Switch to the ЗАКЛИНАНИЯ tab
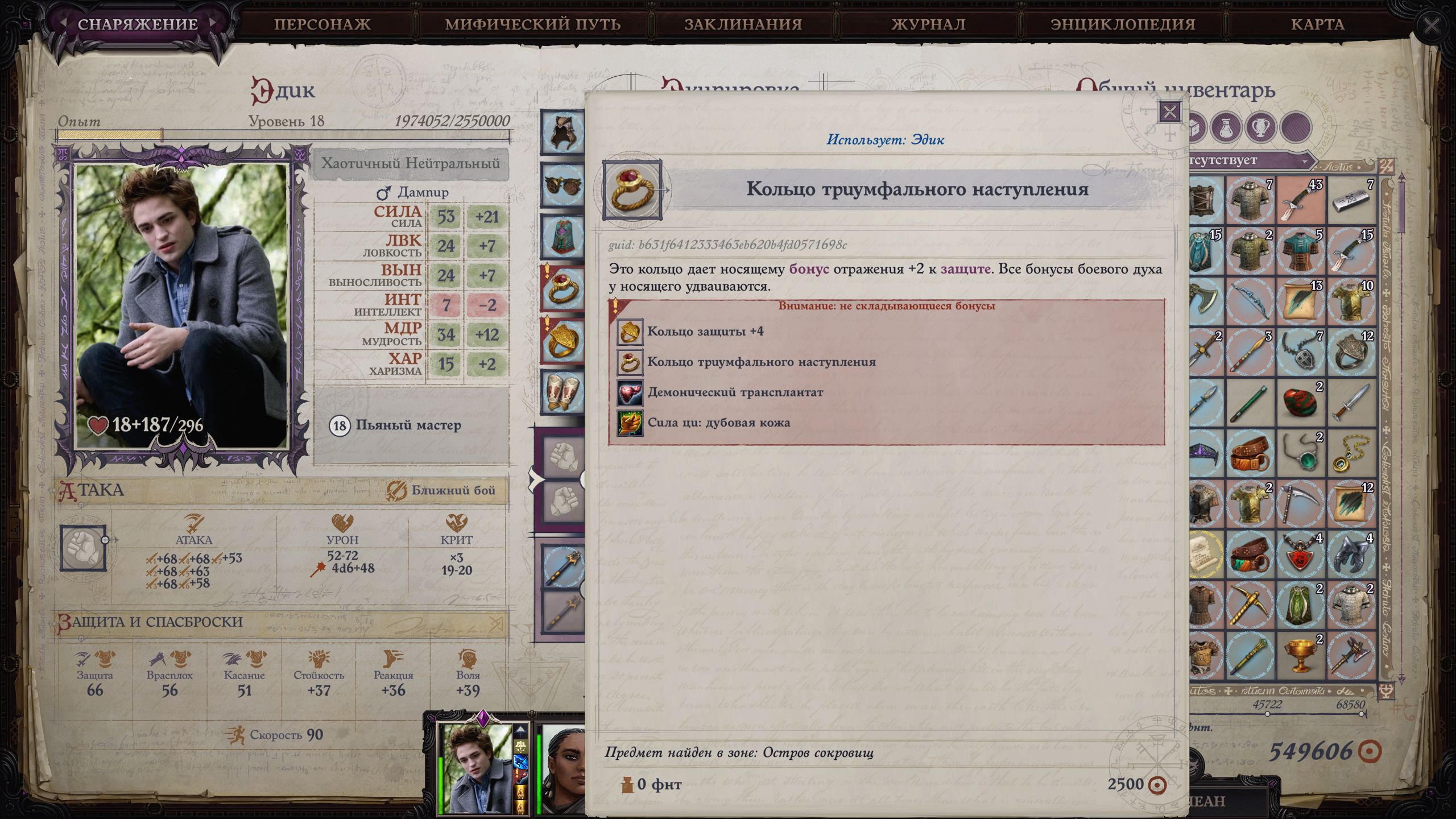The width and height of the screenshot is (1456, 819). 743,24
